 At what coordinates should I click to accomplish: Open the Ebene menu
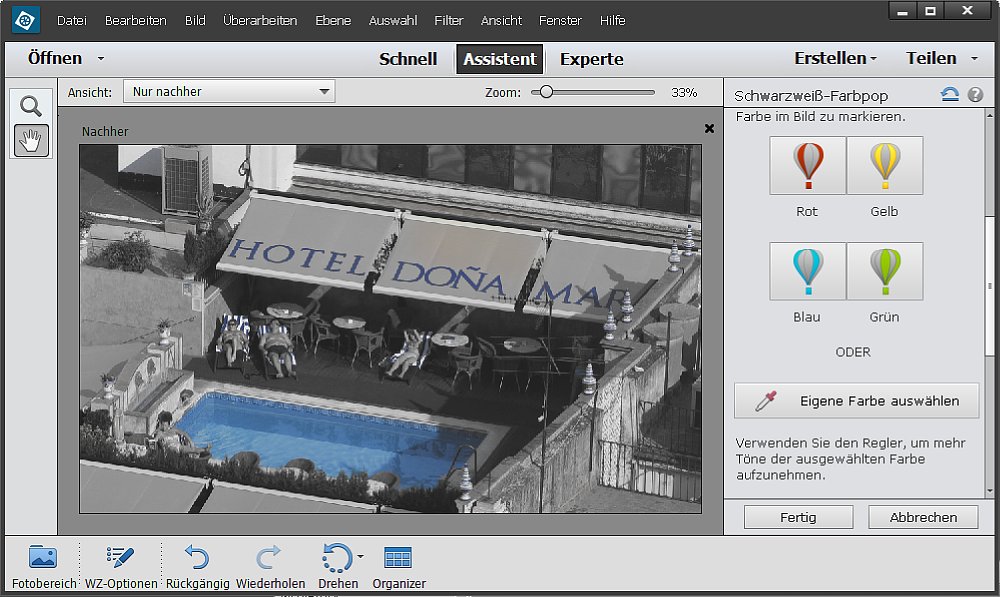(x=333, y=20)
